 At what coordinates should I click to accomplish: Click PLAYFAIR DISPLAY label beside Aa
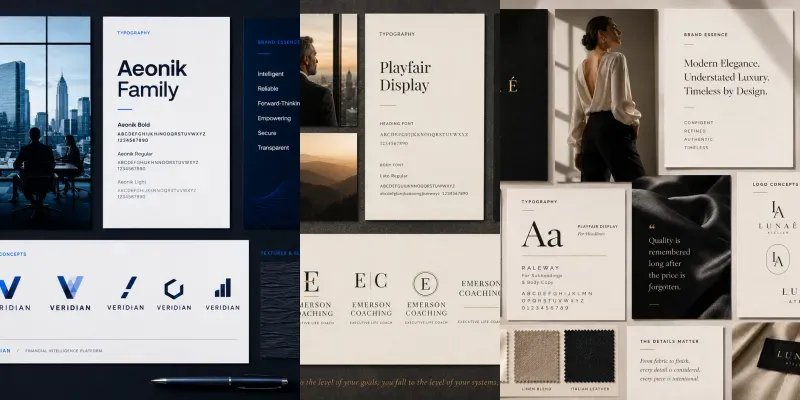(597, 226)
